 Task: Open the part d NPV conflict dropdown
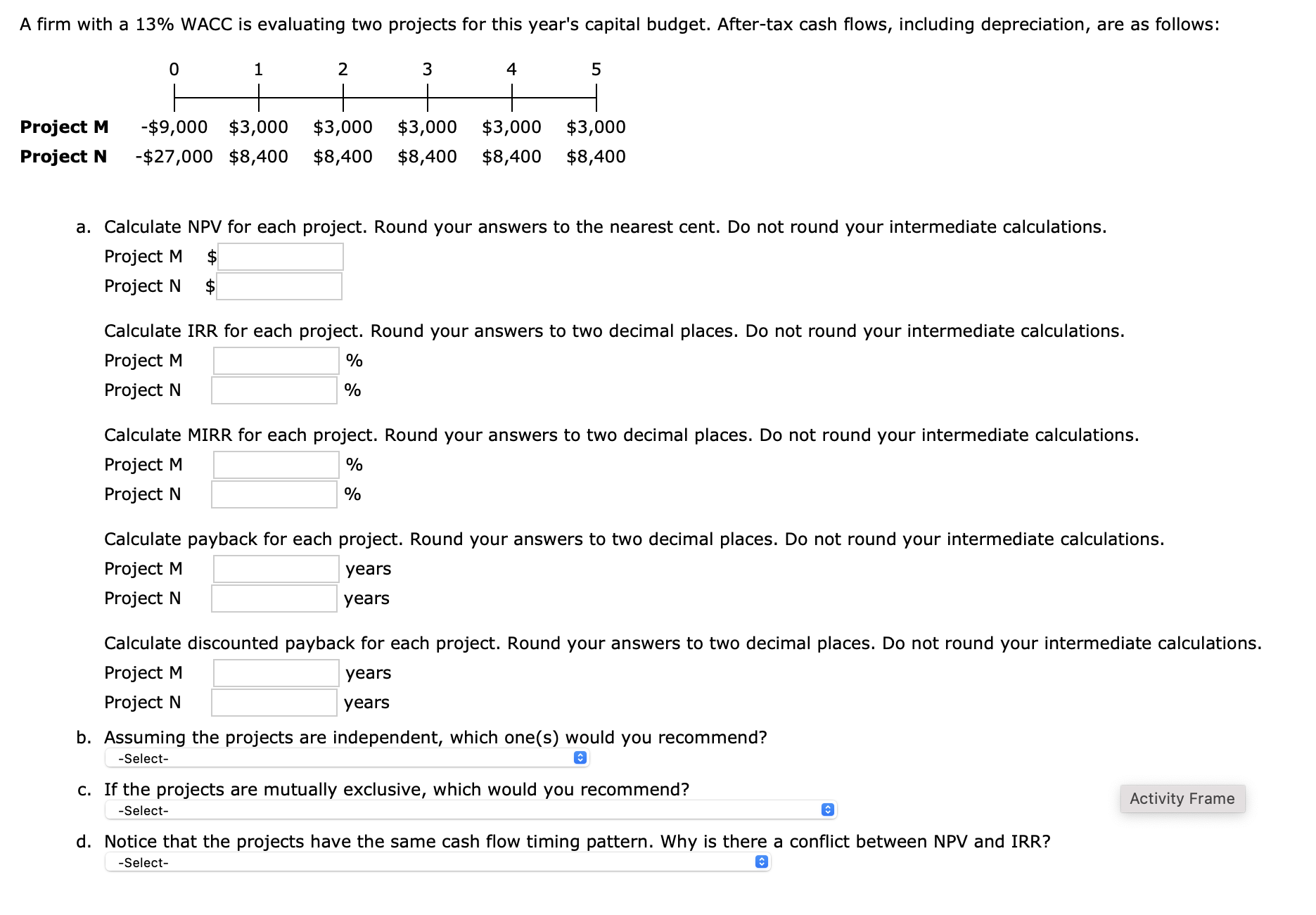tap(436, 862)
